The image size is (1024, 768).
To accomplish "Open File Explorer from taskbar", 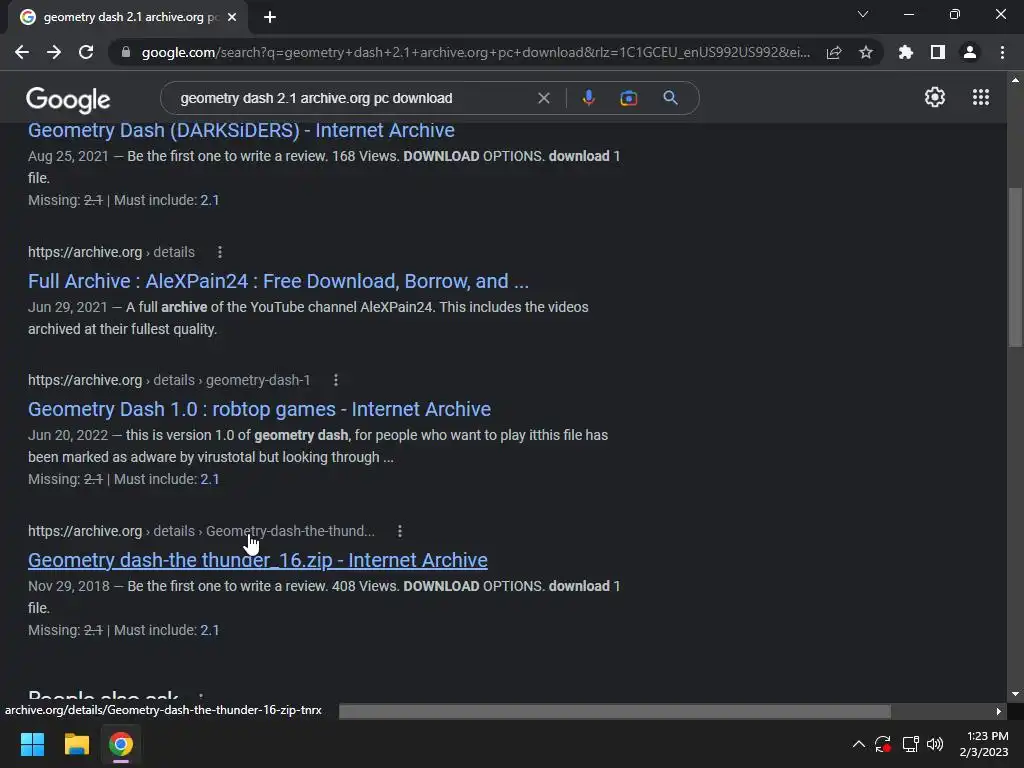I will coord(76,744).
